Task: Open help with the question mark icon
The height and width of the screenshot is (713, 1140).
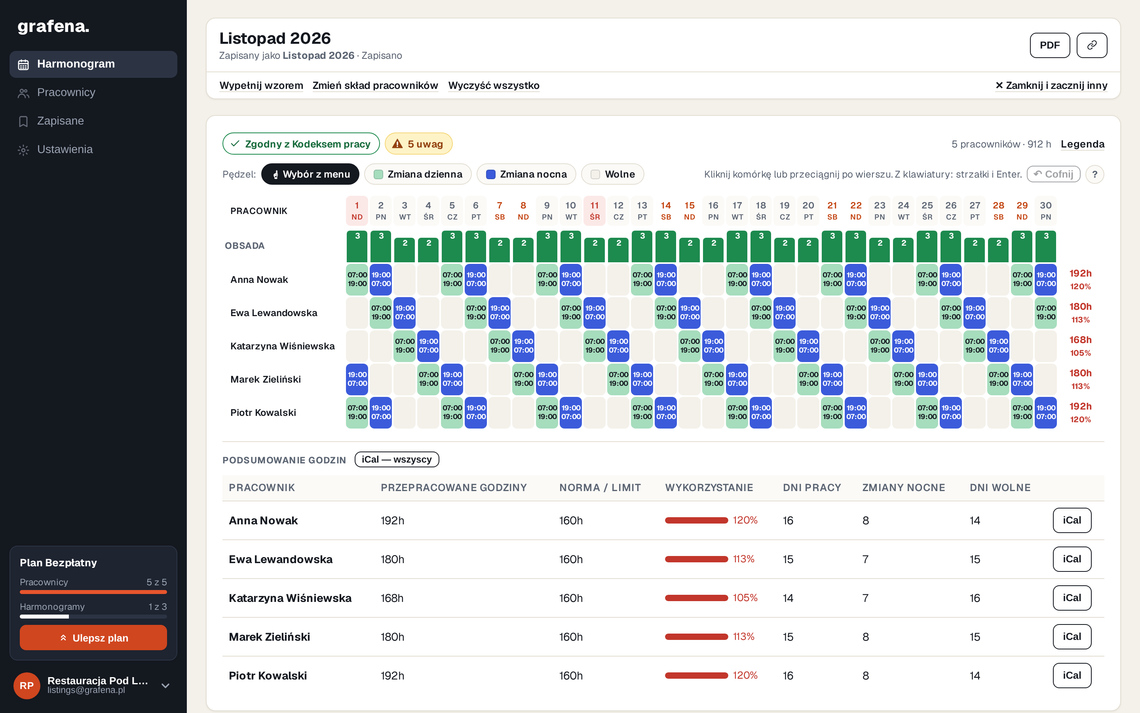Action: click(x=1094, y=174)
